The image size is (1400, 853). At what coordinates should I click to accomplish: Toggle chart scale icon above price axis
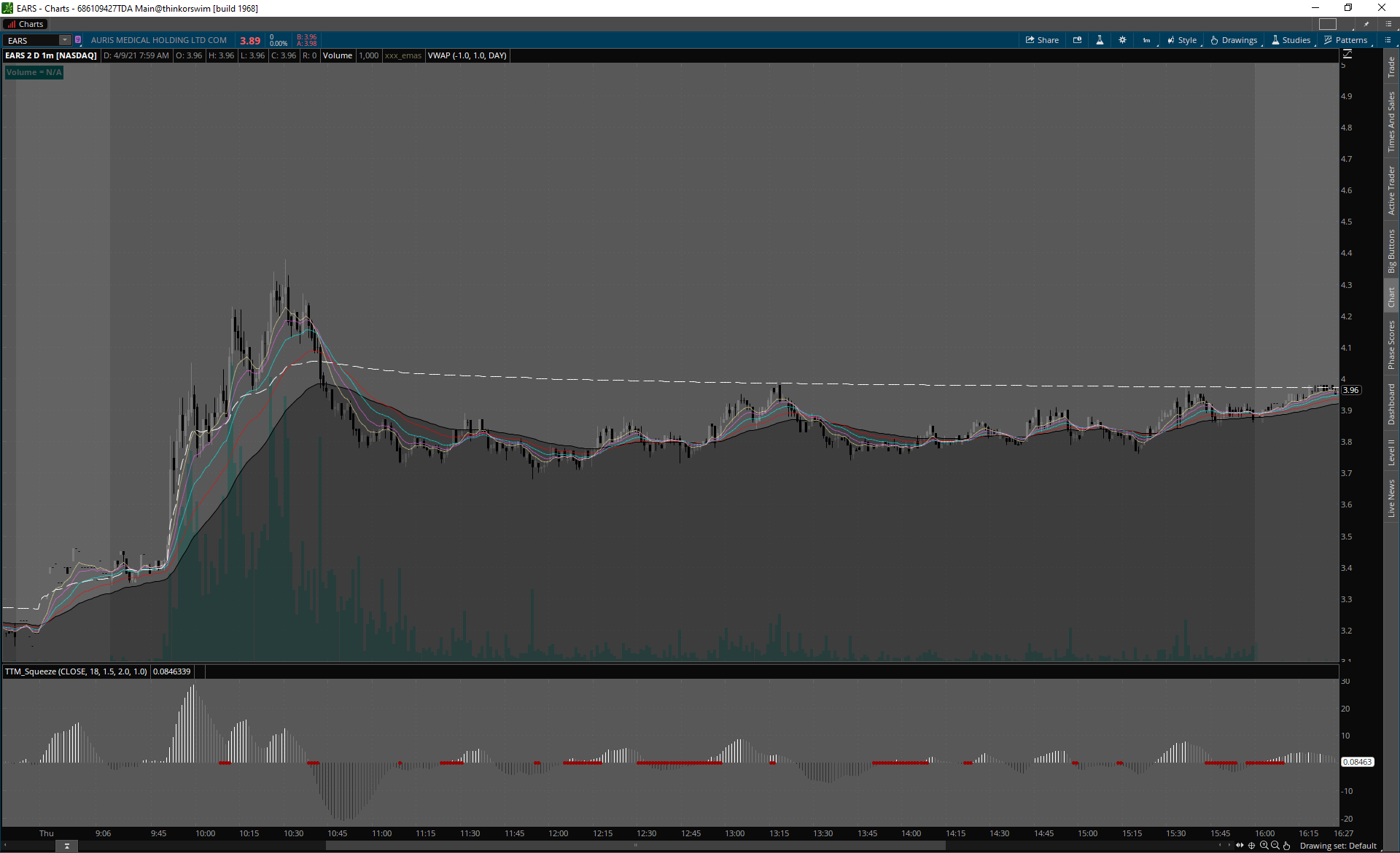[x=1347, y=54]
